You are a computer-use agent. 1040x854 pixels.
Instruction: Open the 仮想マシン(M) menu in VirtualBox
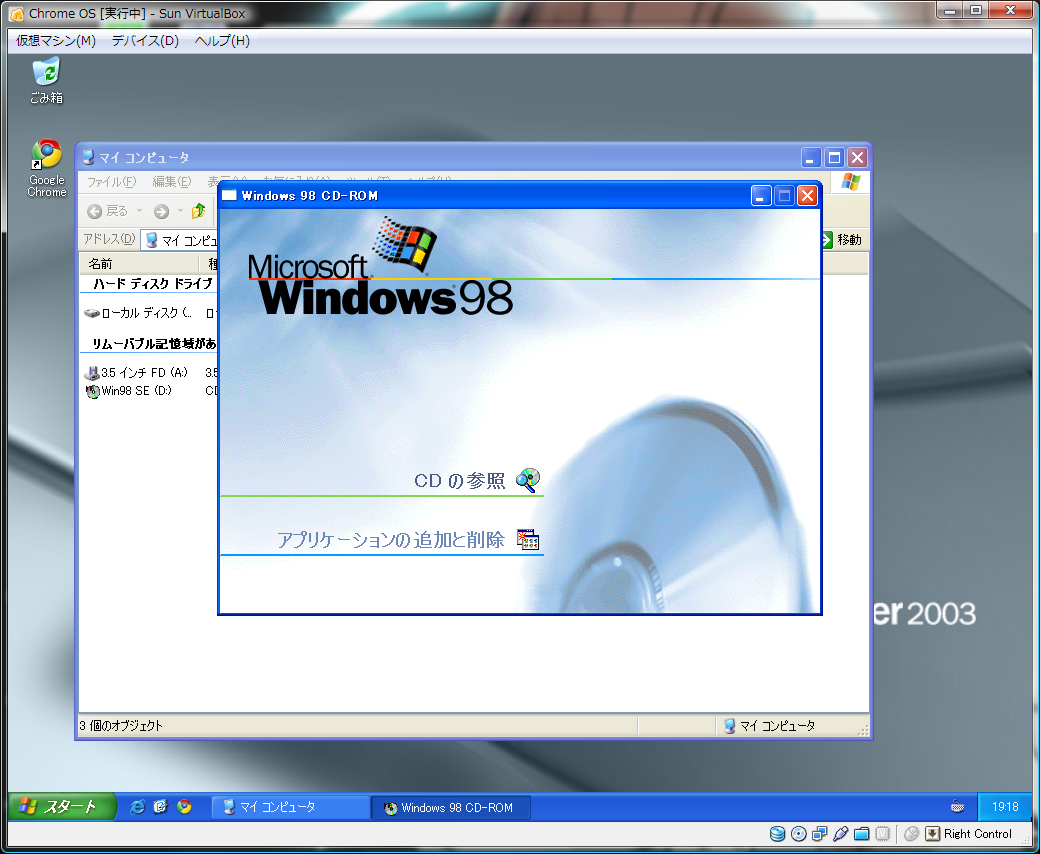[56, 40]
